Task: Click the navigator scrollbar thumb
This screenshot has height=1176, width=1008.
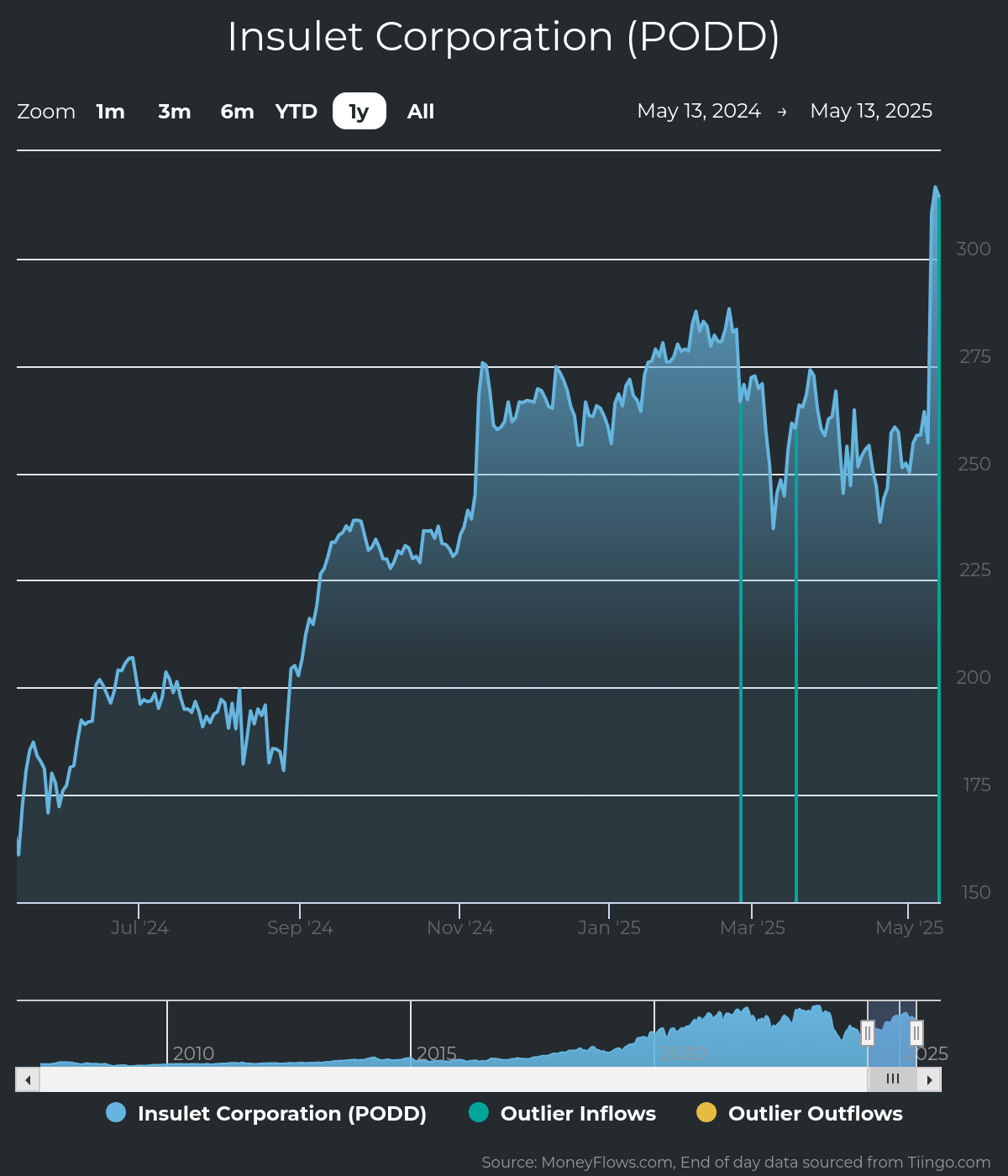Action: [x=892, y=1079]
